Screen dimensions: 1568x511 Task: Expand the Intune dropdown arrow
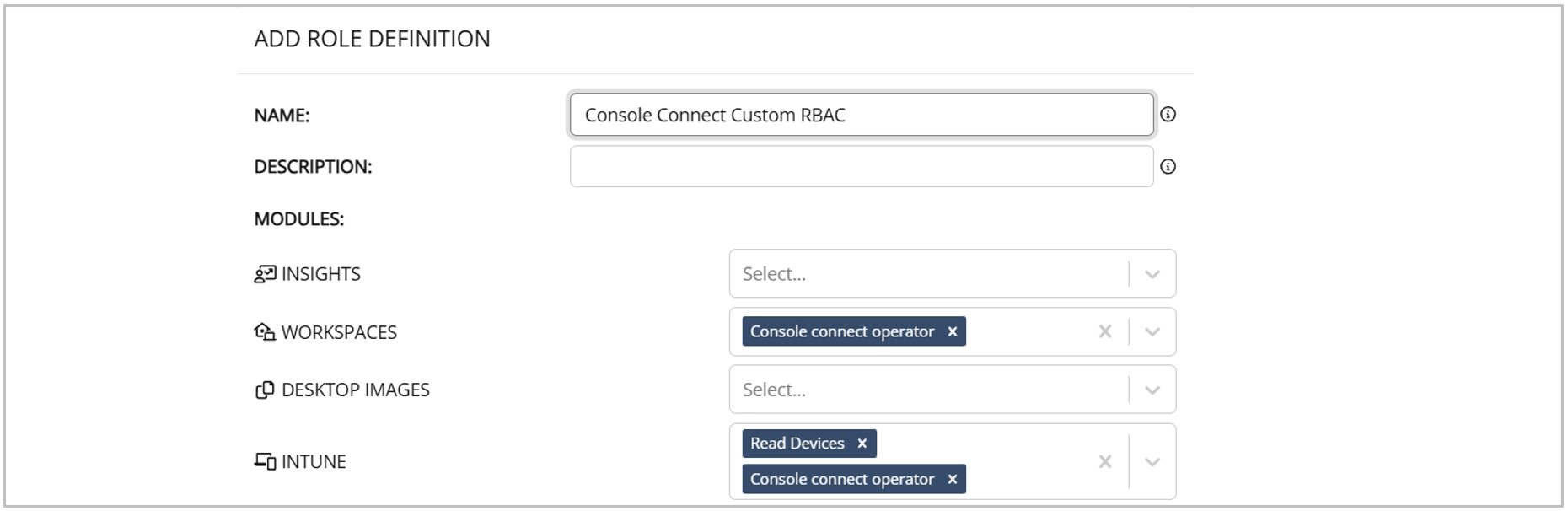point(1152,462)
